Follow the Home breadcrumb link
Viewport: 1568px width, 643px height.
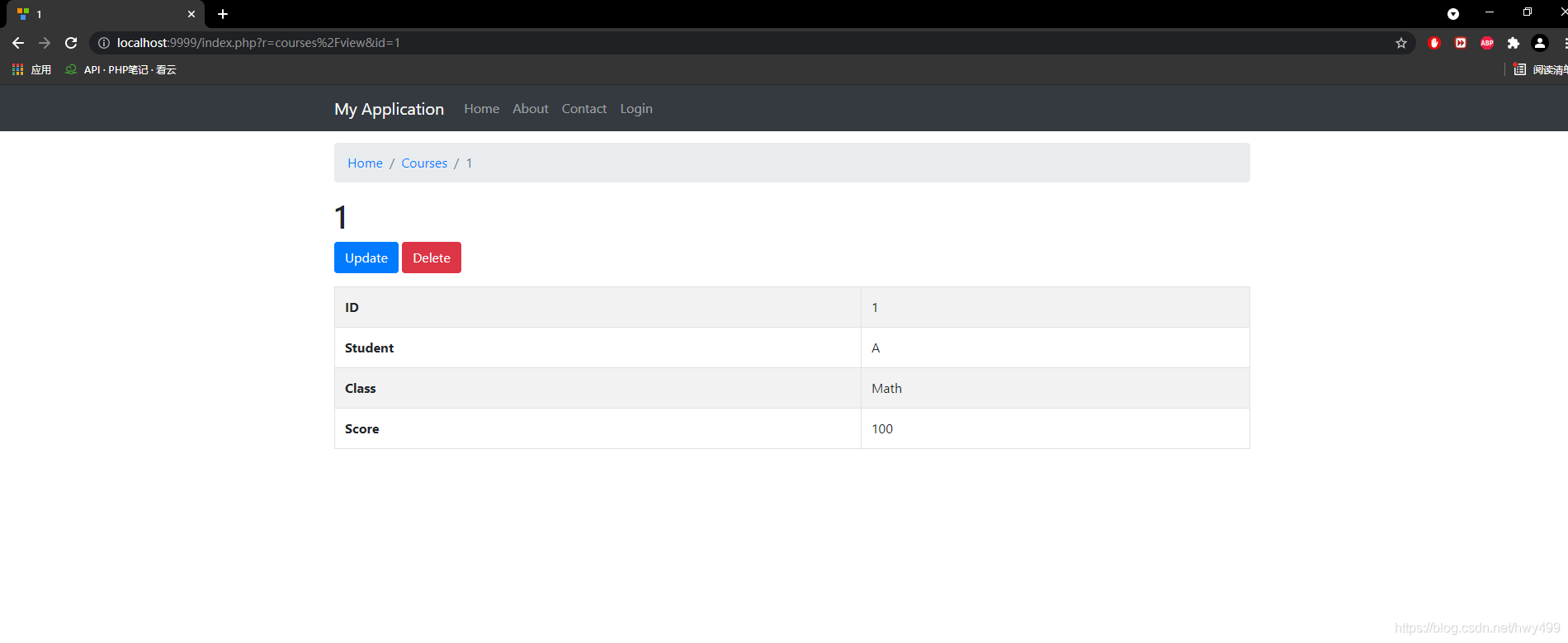365,163
